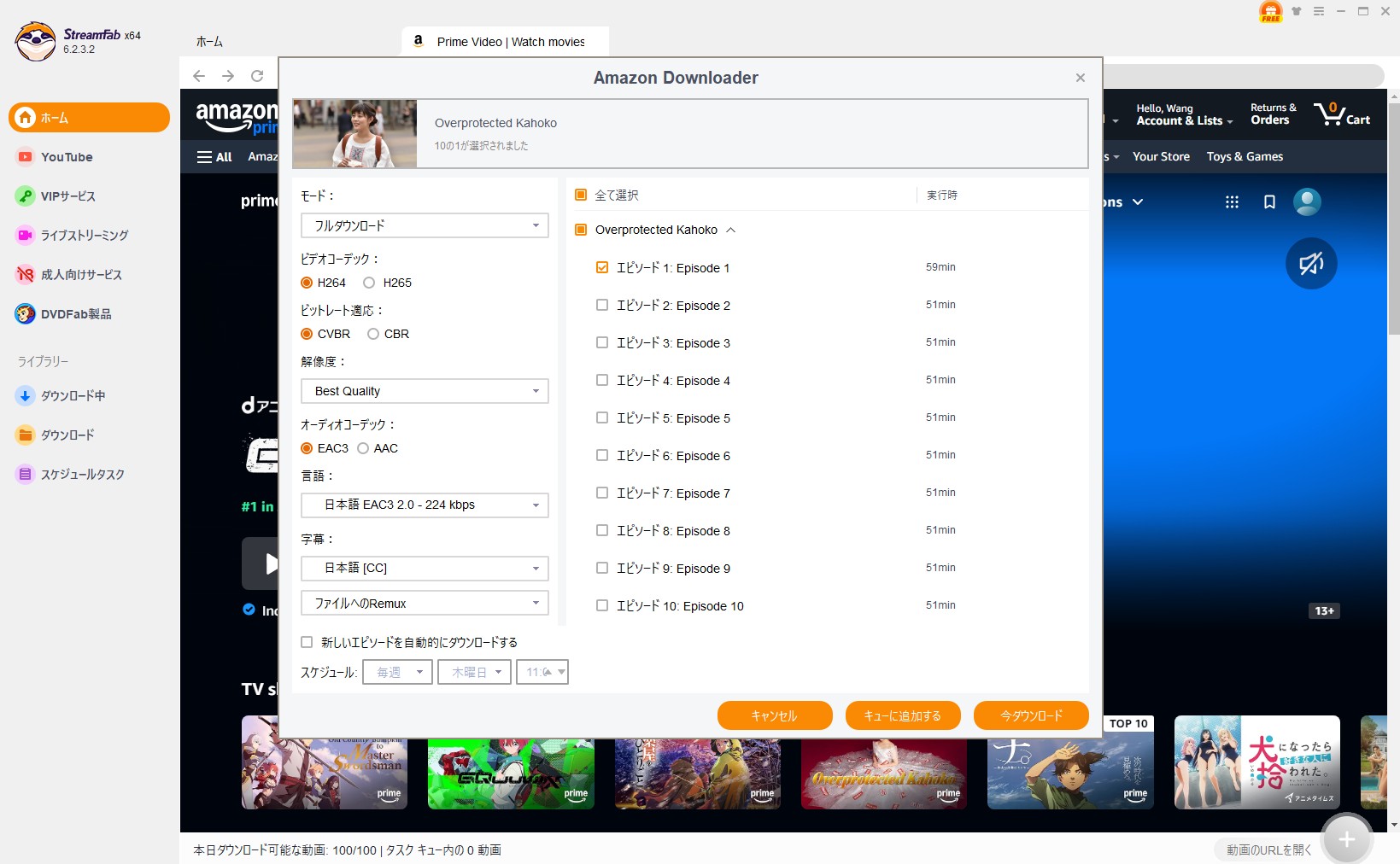Image resolution: width=1400 pixels, height=864 pixels.
Task: Click the キャンセル button
Action: [775, 715]
